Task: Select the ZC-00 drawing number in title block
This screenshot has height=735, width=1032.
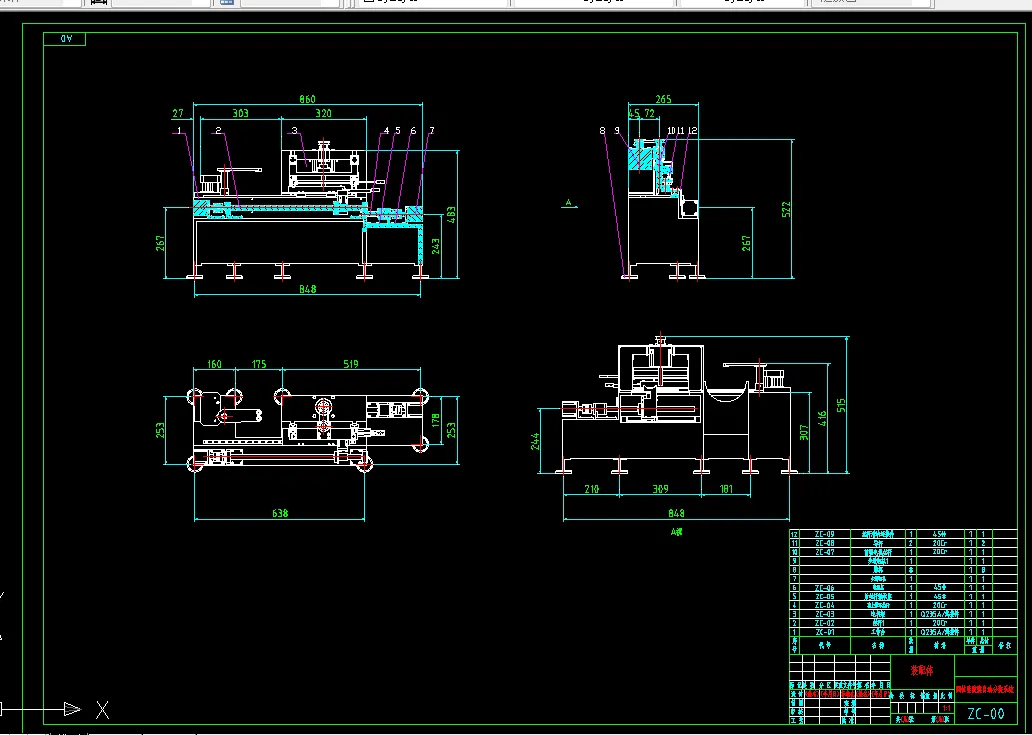Action: 986,713
